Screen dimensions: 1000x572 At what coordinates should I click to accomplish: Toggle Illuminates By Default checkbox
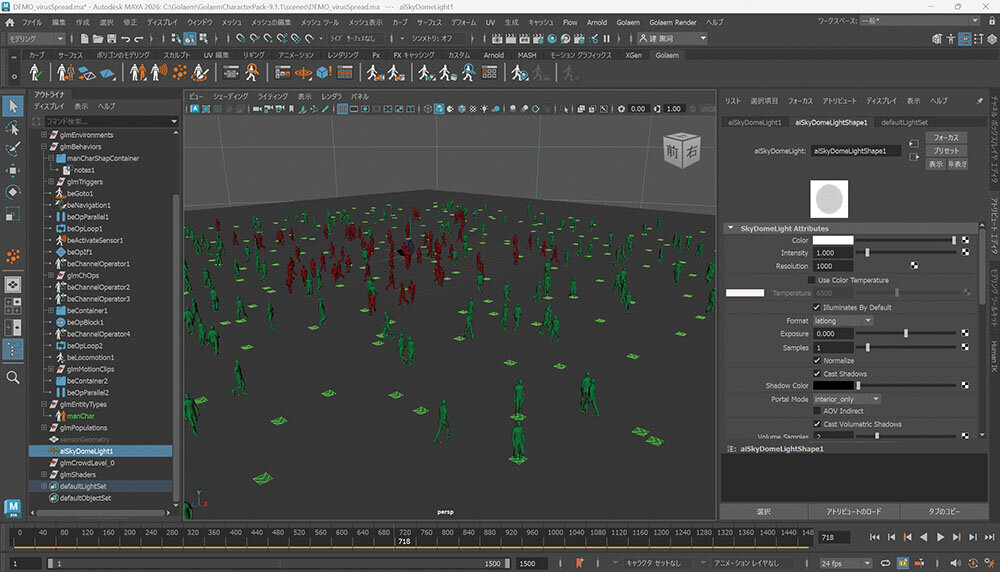pyautogui.click(x=816, y=307)
